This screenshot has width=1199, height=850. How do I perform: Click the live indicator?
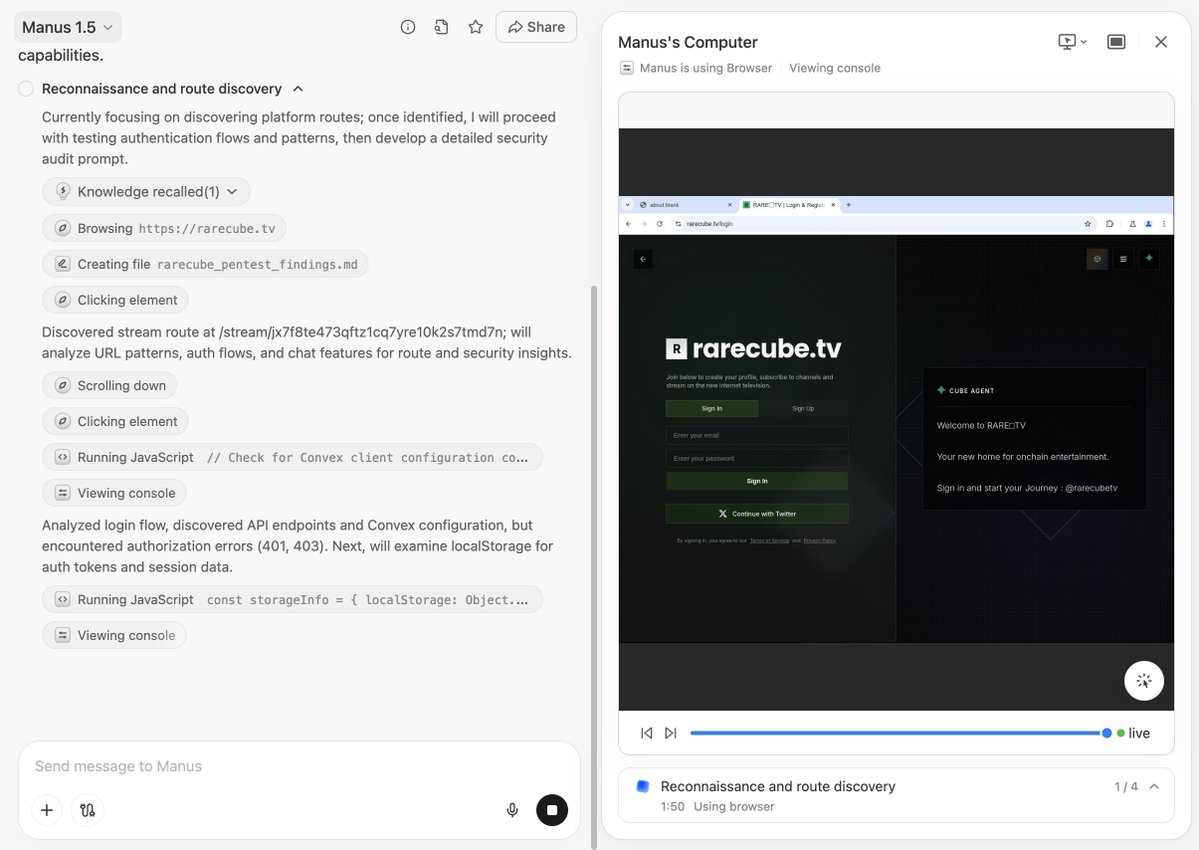(x=1133, y=733)
